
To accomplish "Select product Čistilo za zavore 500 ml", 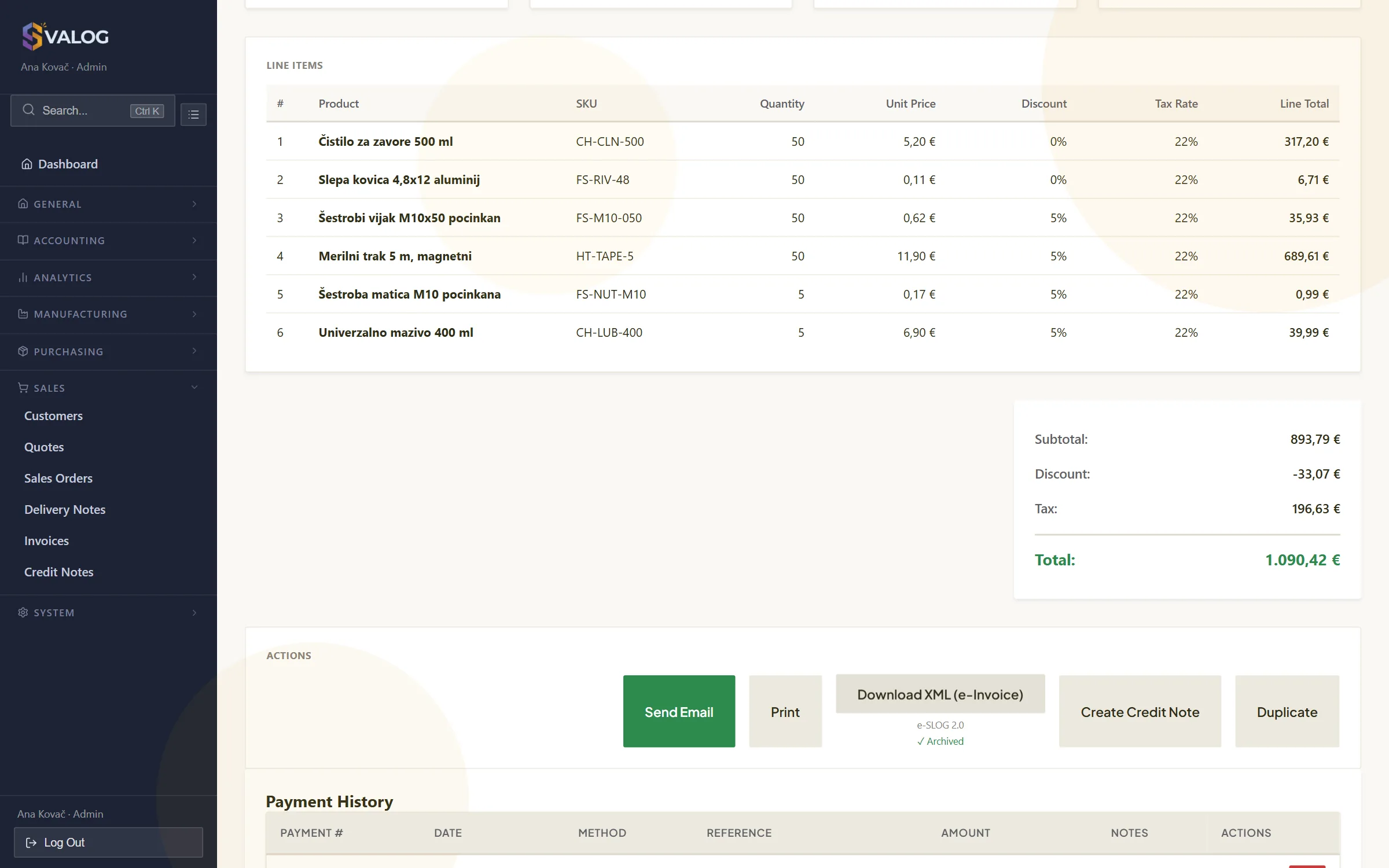I will (x=385, y=141).
